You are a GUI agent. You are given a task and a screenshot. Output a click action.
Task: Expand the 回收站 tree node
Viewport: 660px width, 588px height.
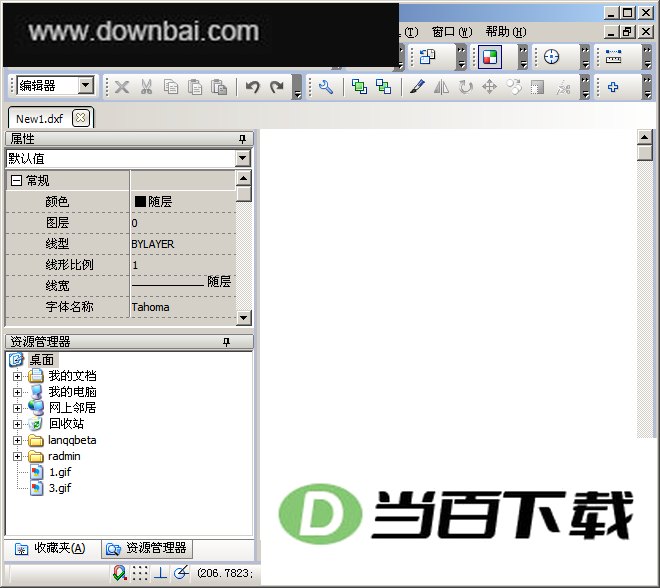tap(17, 424)
